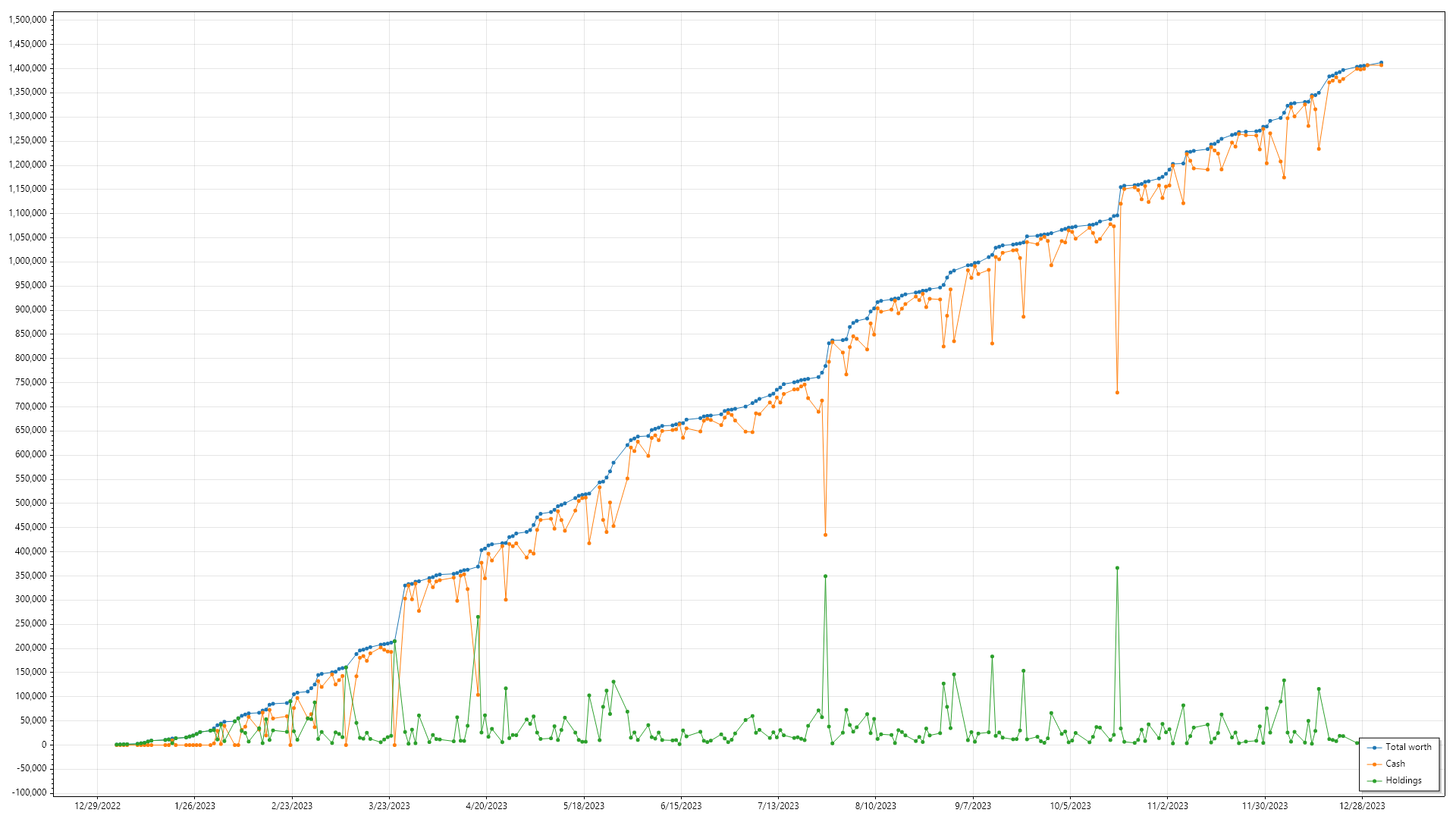Click the -100,000 y-axis label
Viewport: 1456px width, 819px height.
click(x=30, y=792)
